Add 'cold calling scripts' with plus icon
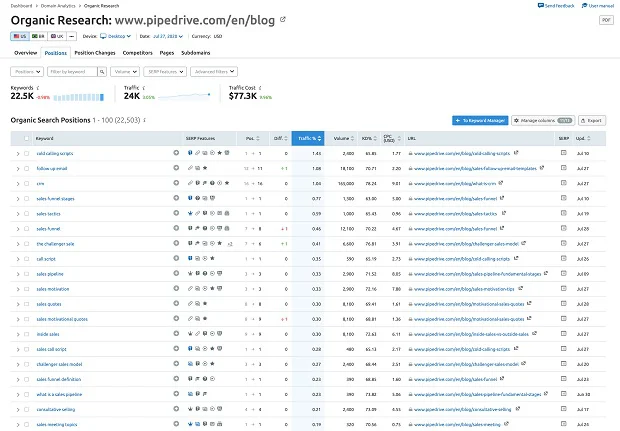The width and height of the screenshot is (620, 431). coord(176,153)
